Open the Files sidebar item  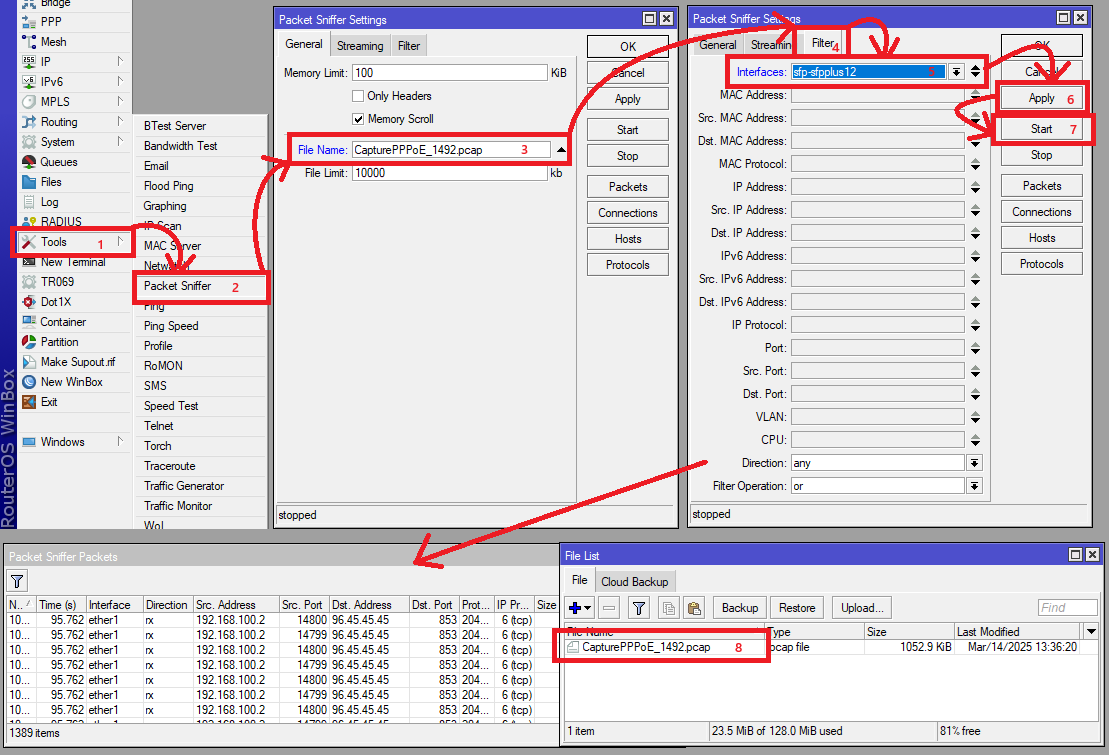51,182
